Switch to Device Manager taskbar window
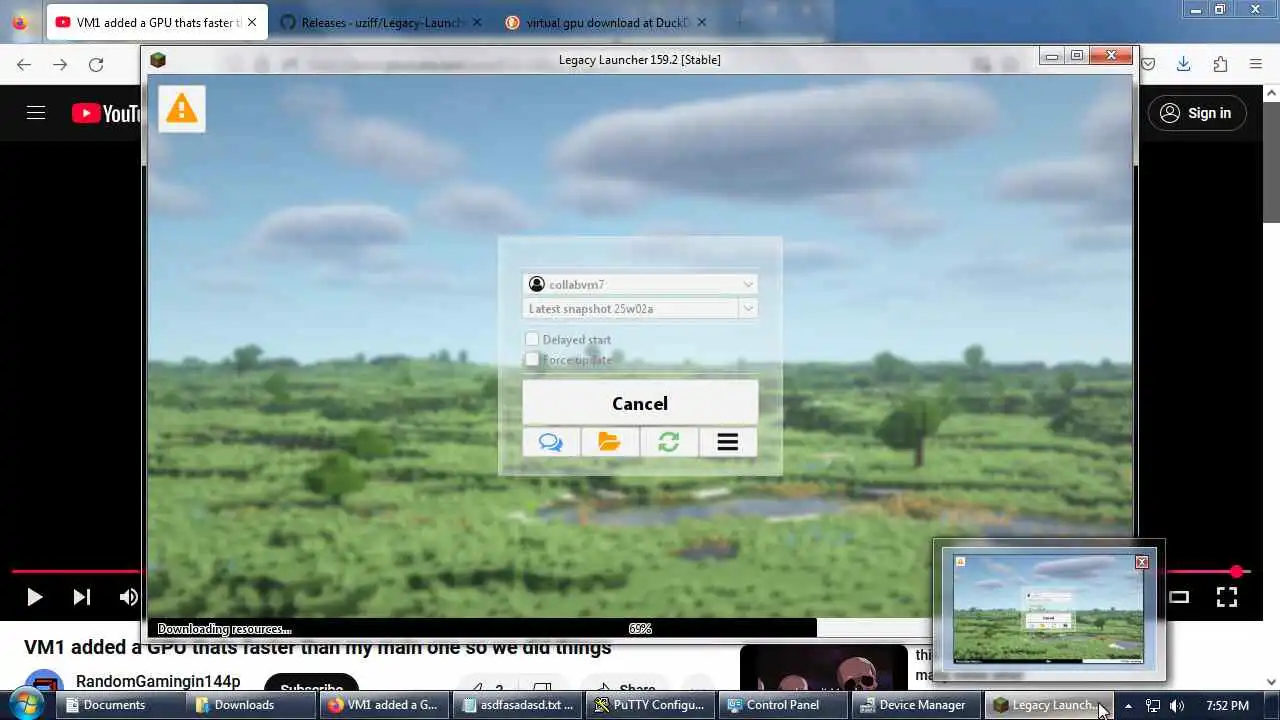Image resolution: width=1280 pixels, height=720 pixels. pos(916,705)
